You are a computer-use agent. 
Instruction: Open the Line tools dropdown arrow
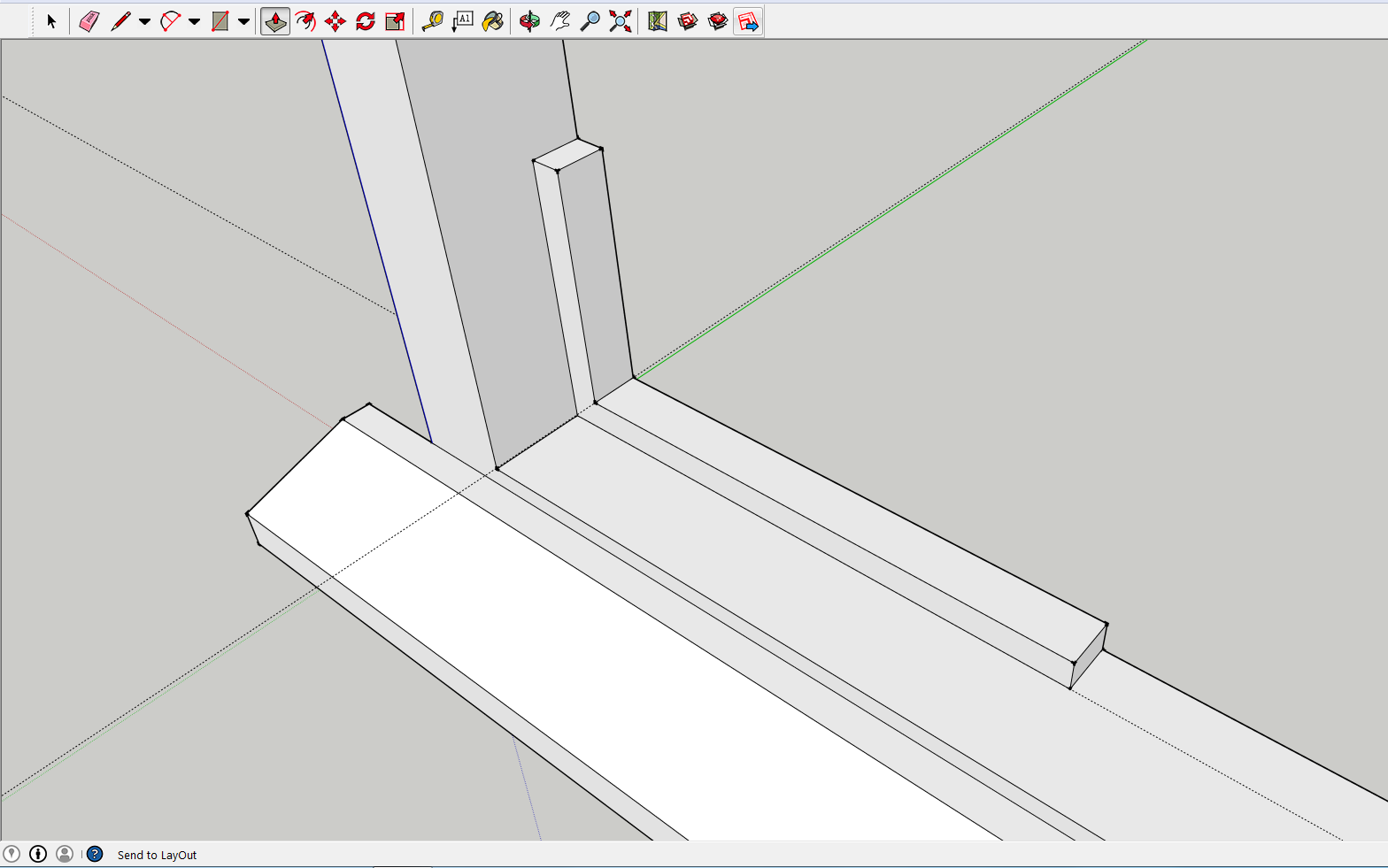144,21
